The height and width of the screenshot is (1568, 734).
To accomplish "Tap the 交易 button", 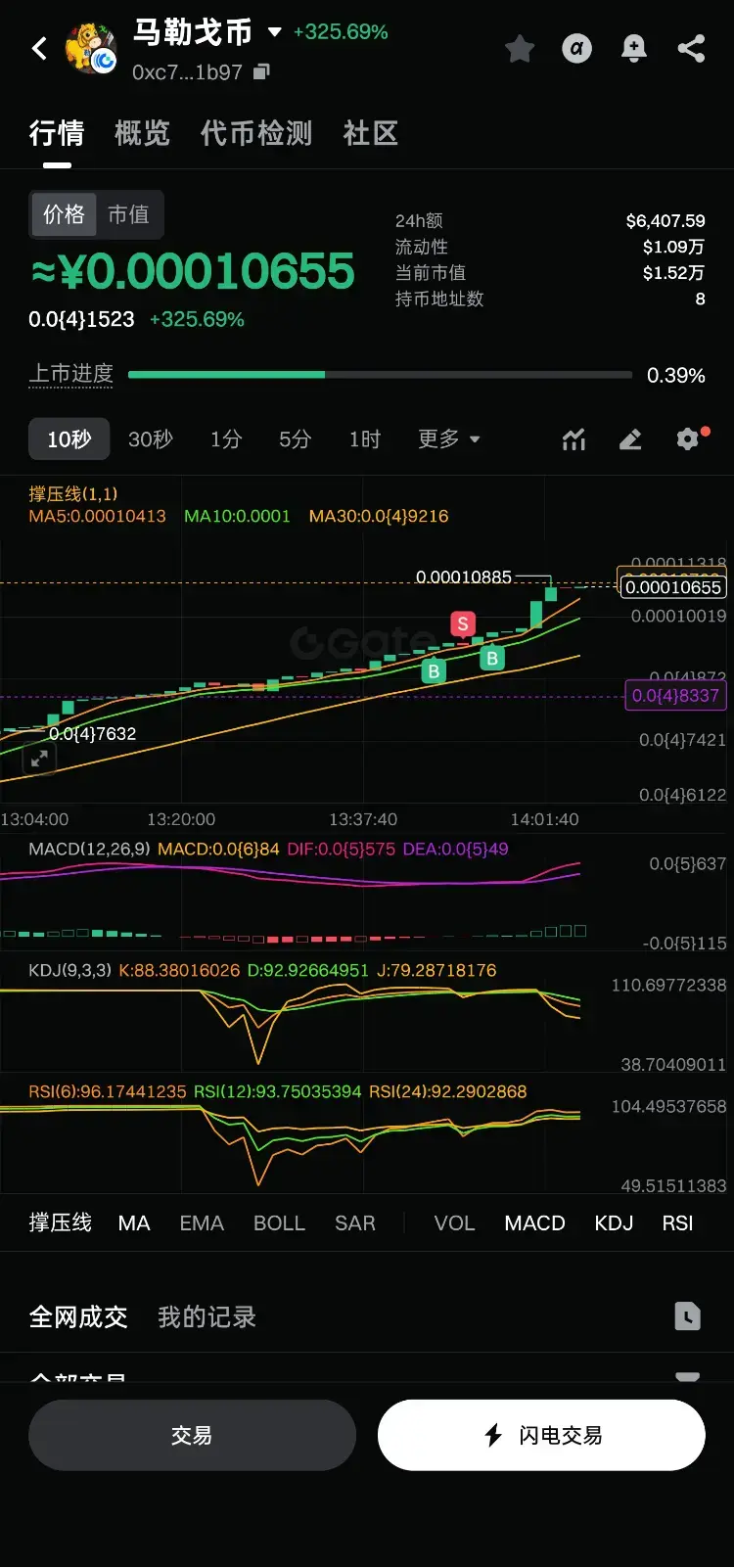I will [x=192, y=1435].
